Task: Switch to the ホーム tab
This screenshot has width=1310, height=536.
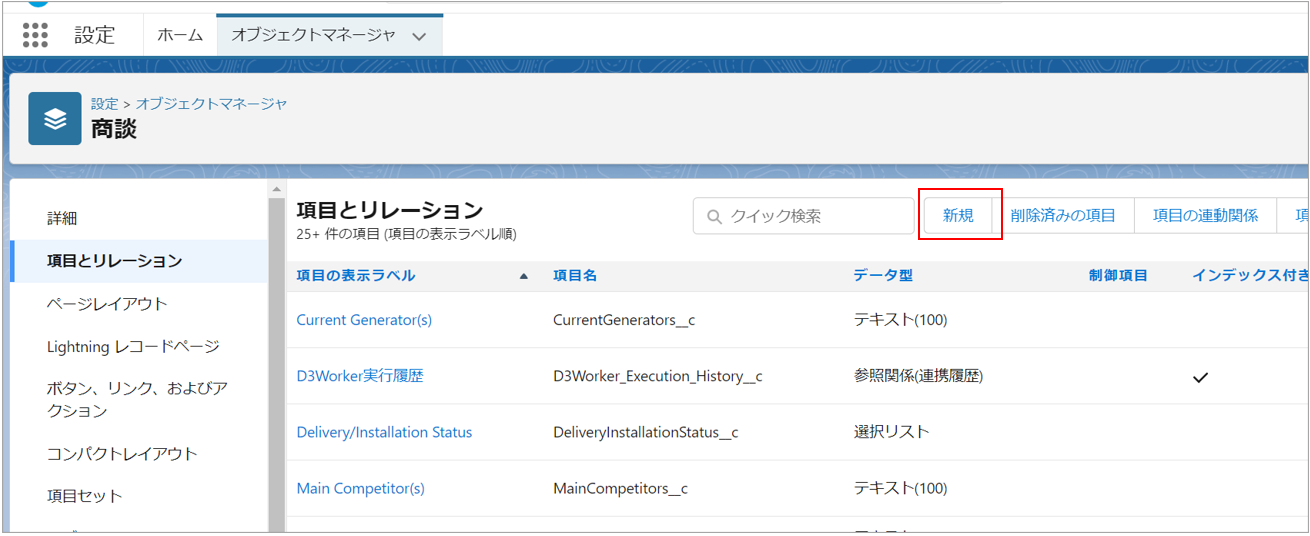Action: 180,35
